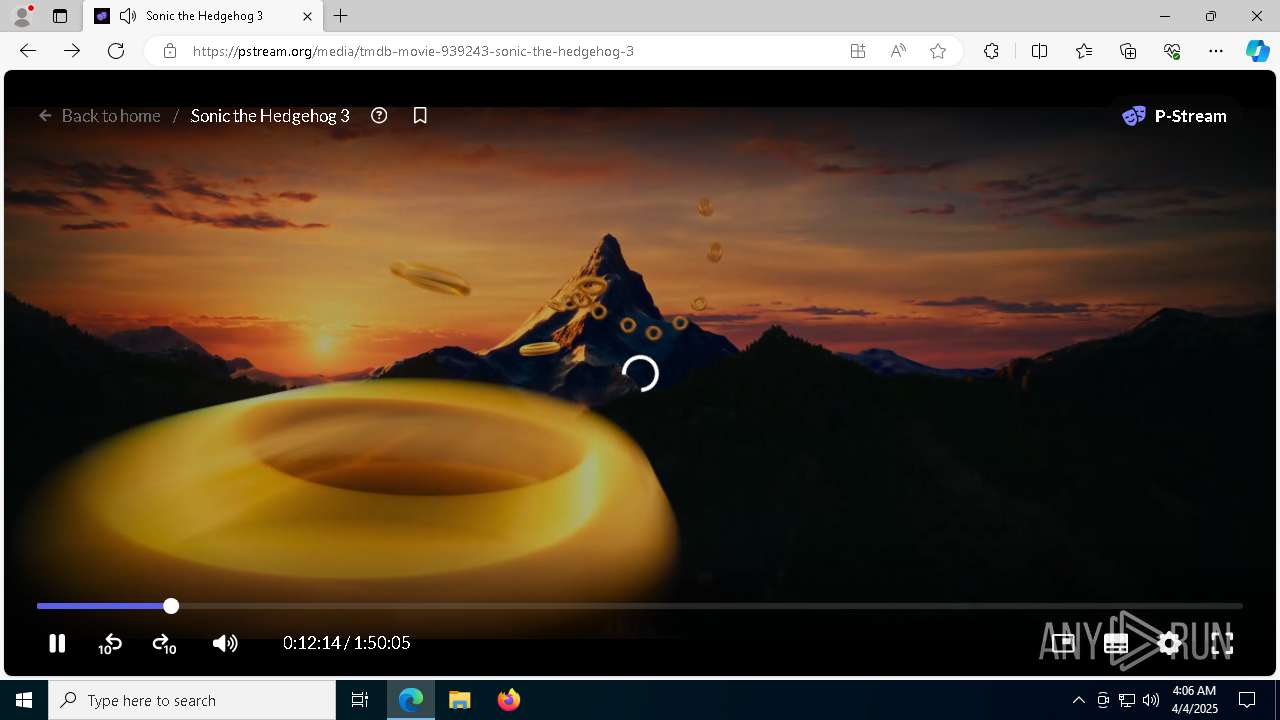
Task: Click the Sonic the Hedgehog 3 title
Action: [x=270, y=116]
